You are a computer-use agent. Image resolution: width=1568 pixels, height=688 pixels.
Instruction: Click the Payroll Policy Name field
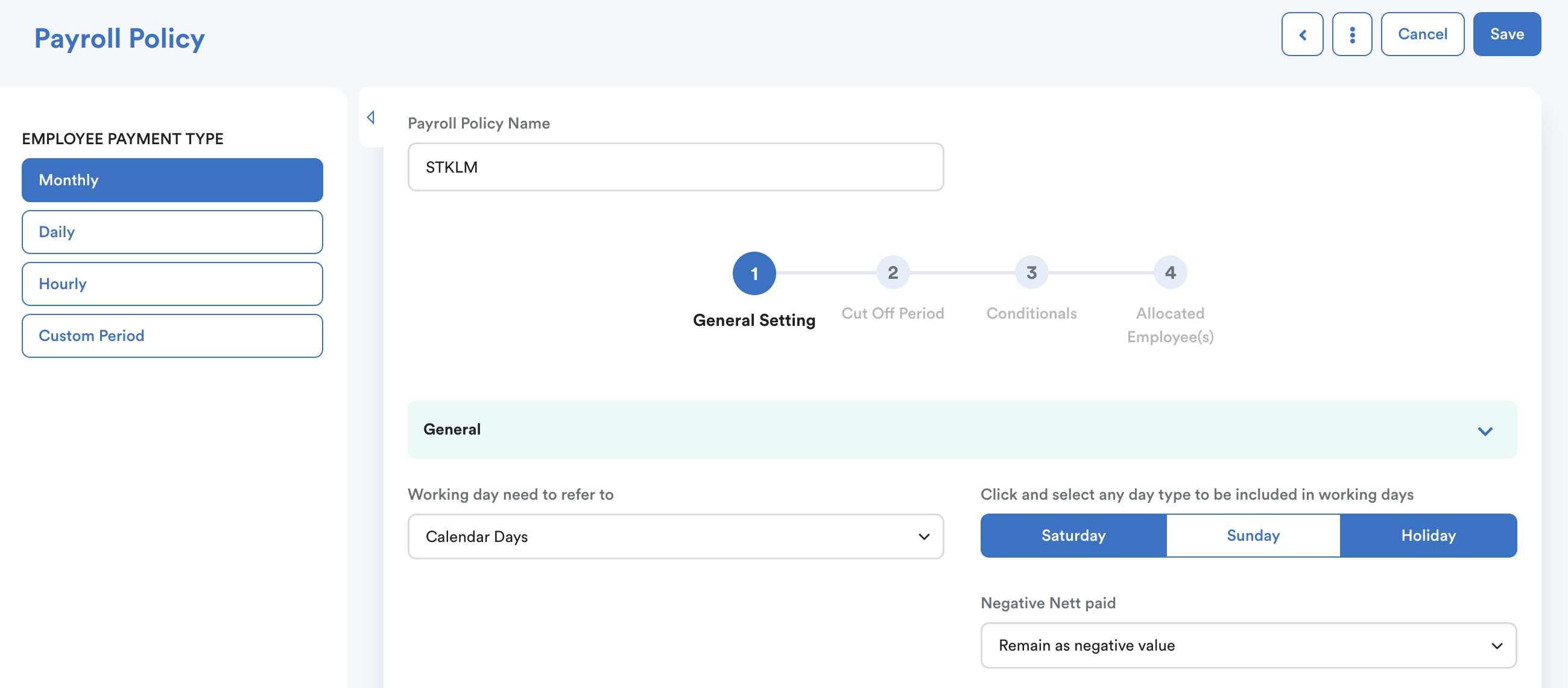[675, 167]
